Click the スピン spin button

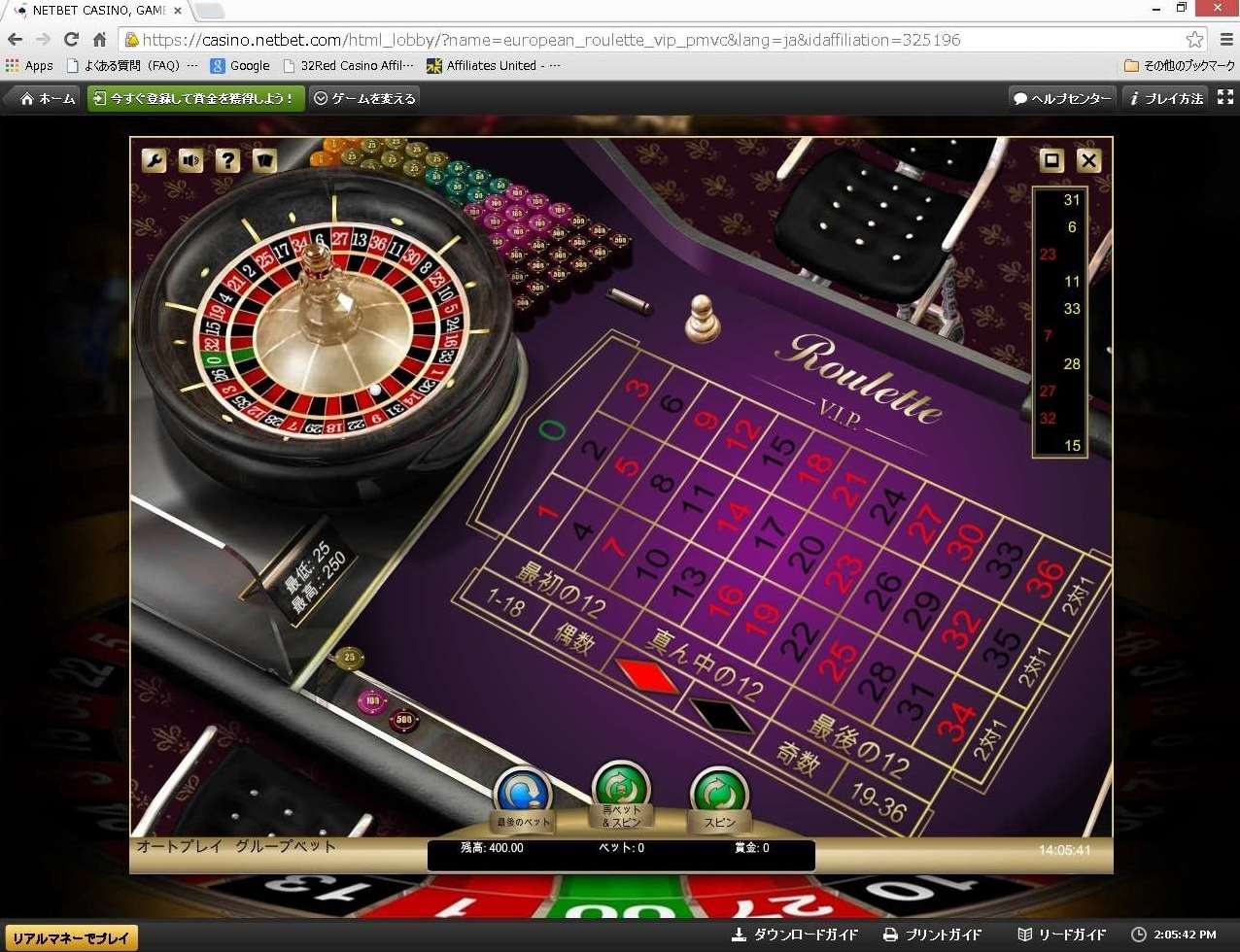point(719,800)
